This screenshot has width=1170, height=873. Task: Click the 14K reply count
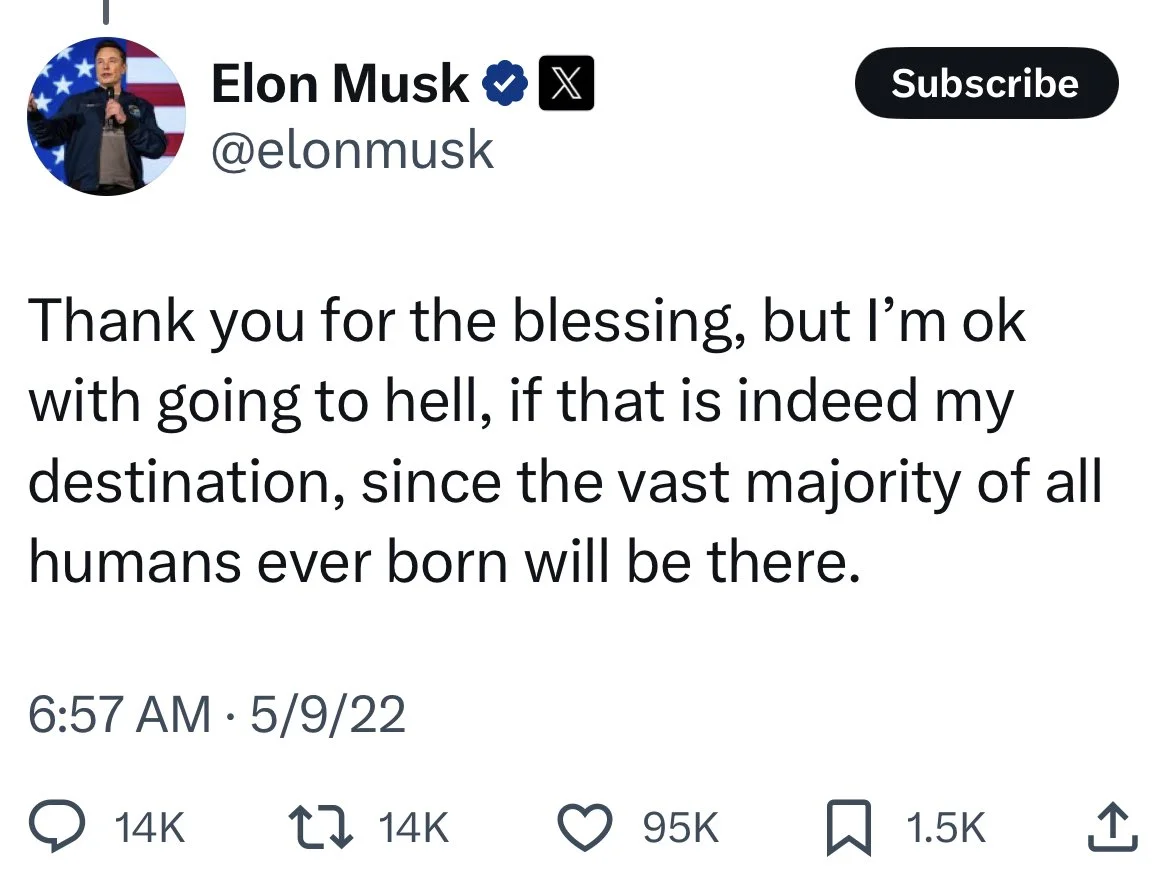150,828
